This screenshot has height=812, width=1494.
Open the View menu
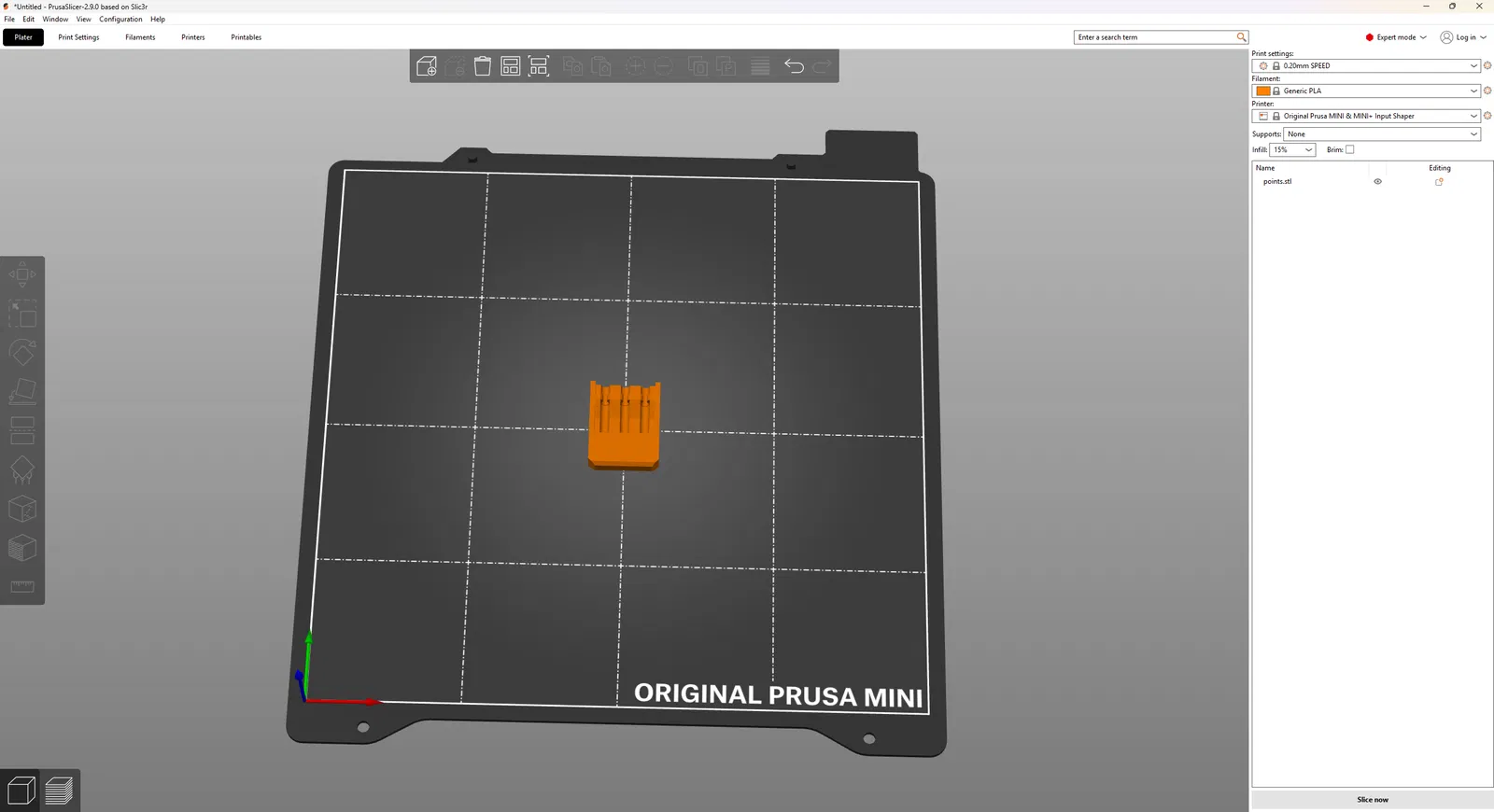[84, 19]
